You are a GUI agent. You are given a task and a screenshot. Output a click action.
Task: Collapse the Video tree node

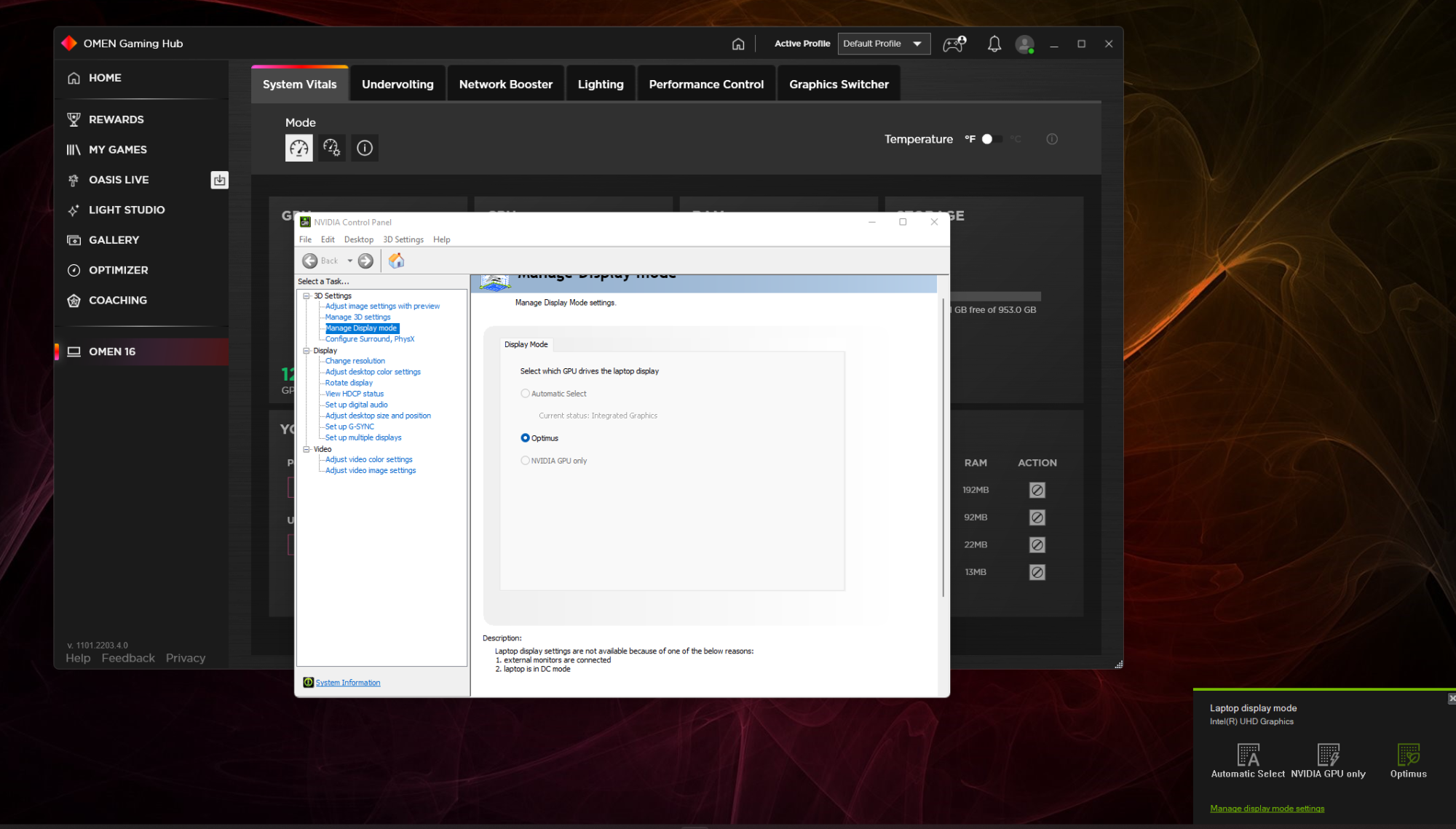tap(306, 449)
